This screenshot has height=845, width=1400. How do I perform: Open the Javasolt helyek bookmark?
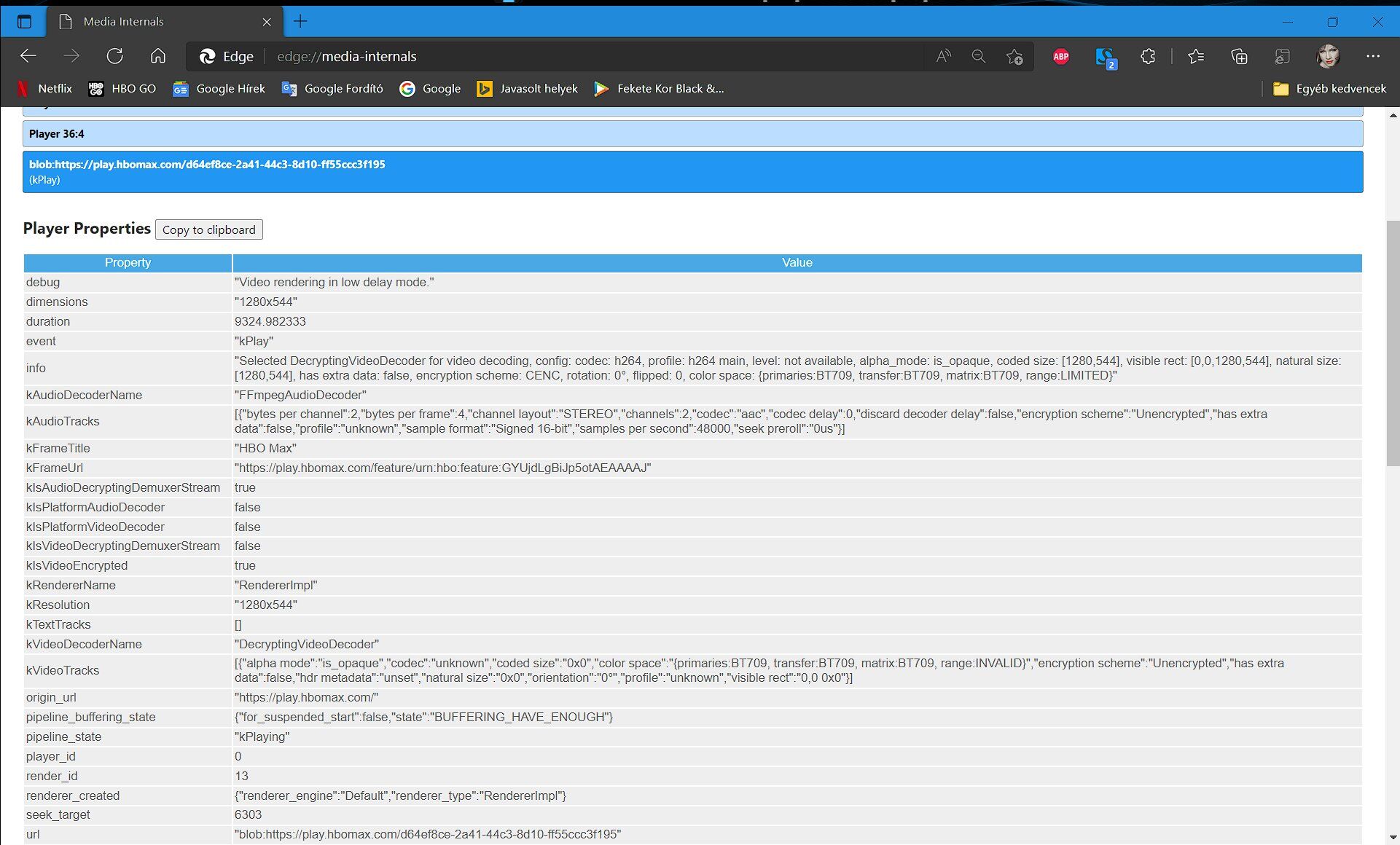(527, 89)
